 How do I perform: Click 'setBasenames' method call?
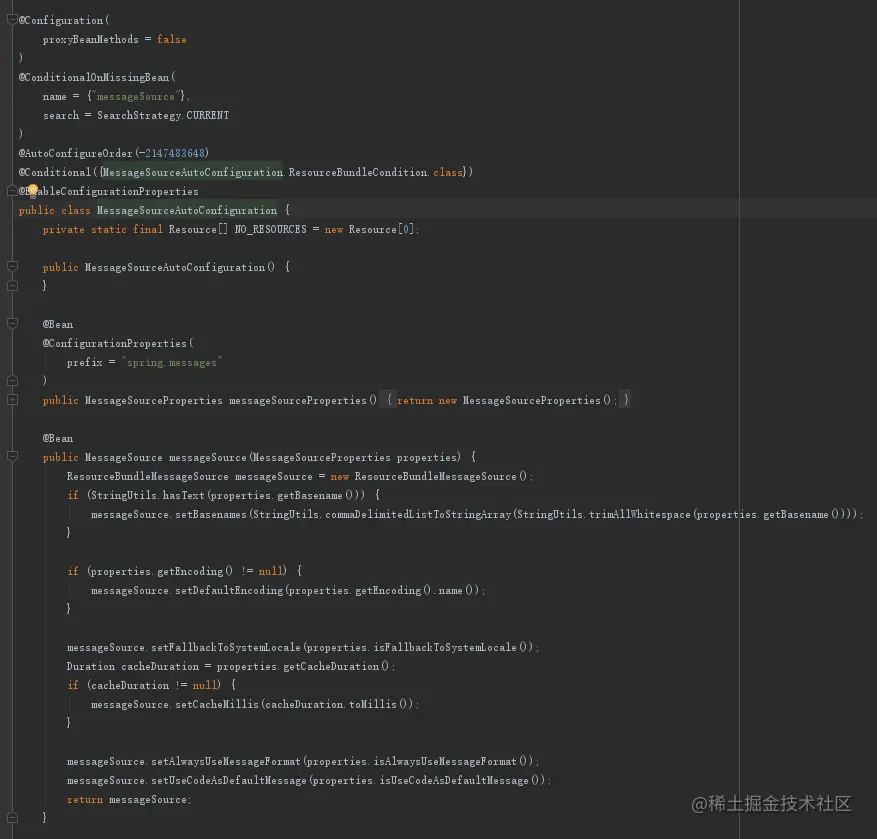[x=211, y=515]
